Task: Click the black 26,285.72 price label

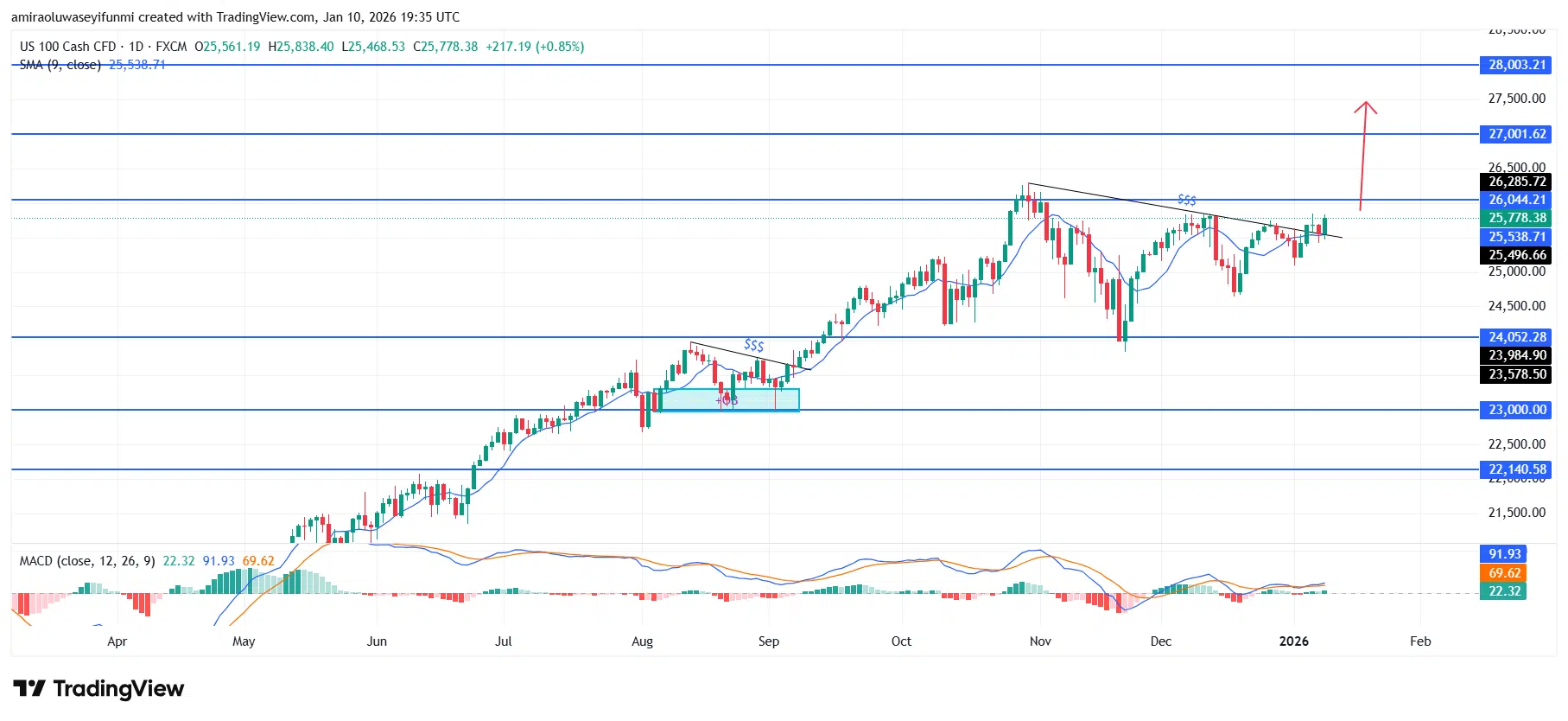Action: click(x=1517, y=182)
